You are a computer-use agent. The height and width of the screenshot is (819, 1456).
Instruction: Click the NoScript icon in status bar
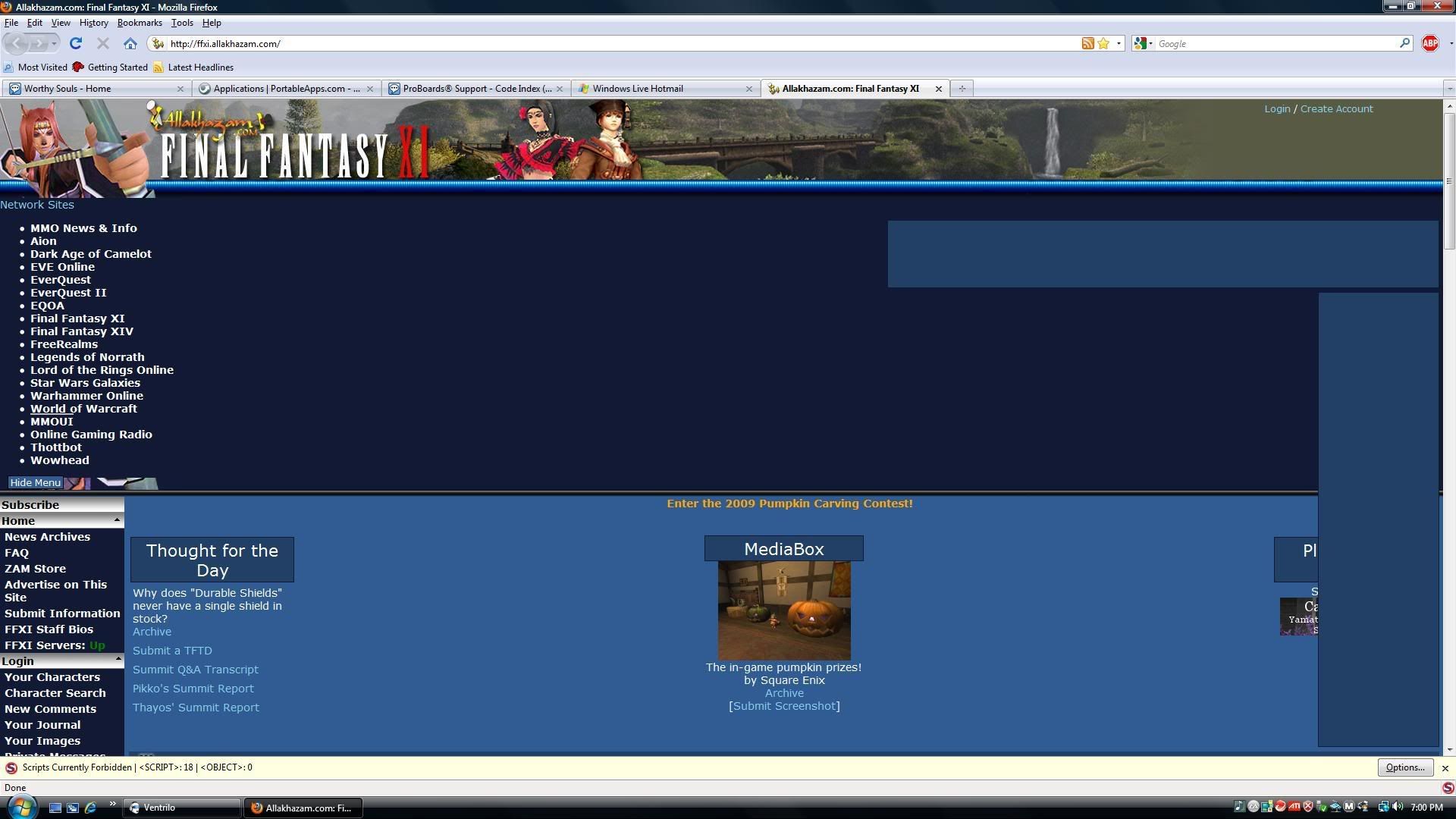click(x=1448, y=787)
